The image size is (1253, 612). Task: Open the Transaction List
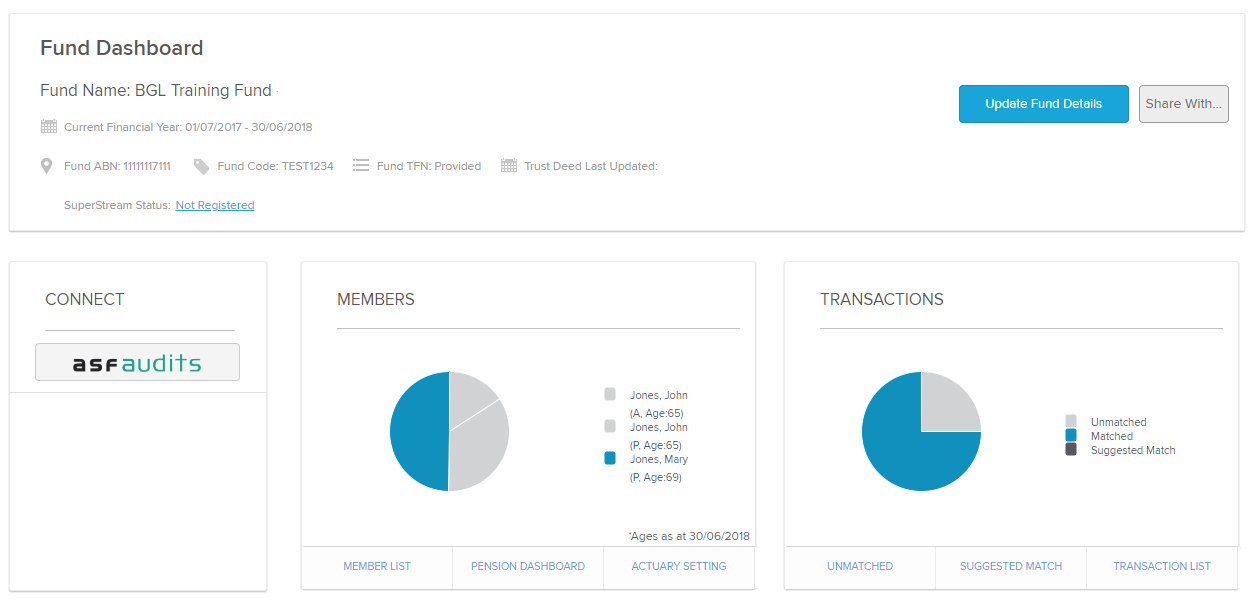coord(1162,566)
